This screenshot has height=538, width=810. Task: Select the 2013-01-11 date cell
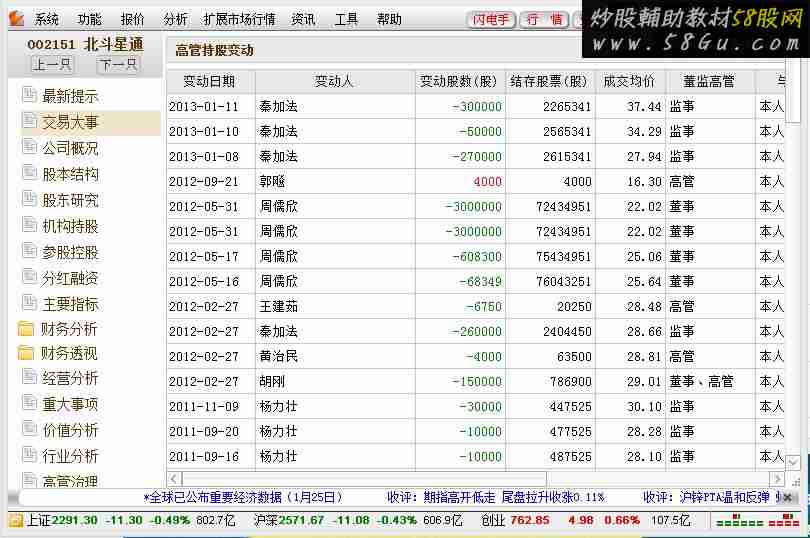pyautogui.click(x=210, y=106)
